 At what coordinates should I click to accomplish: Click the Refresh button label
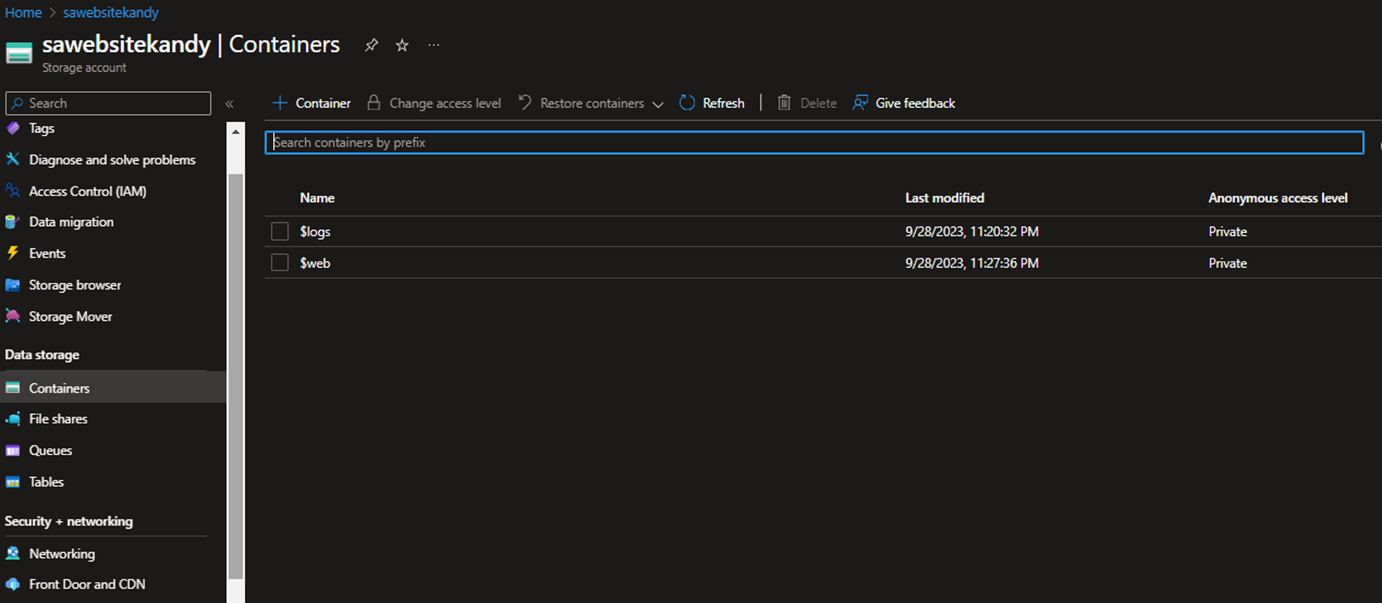(724, 103)
